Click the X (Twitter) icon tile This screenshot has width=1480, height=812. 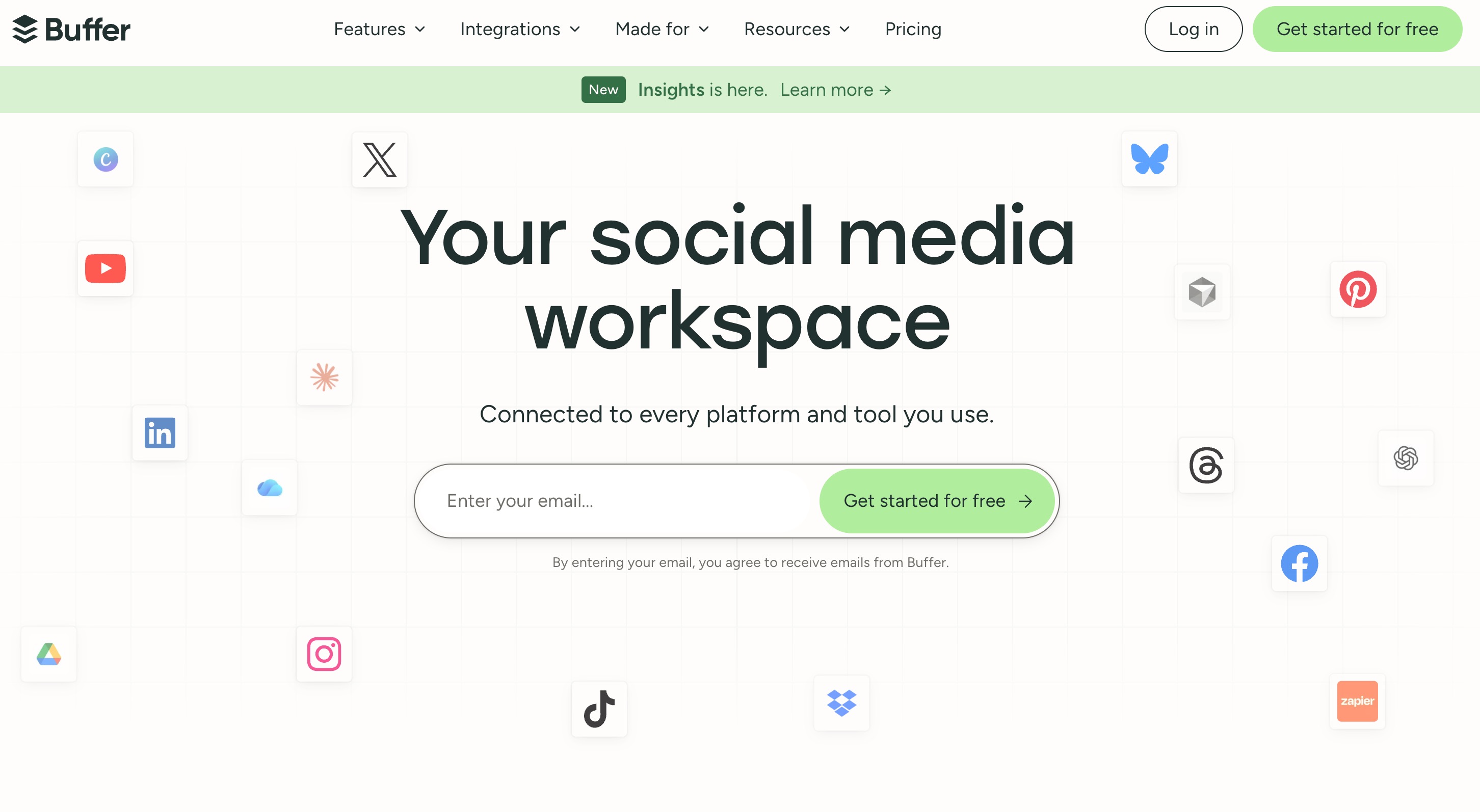pos(380,159)
